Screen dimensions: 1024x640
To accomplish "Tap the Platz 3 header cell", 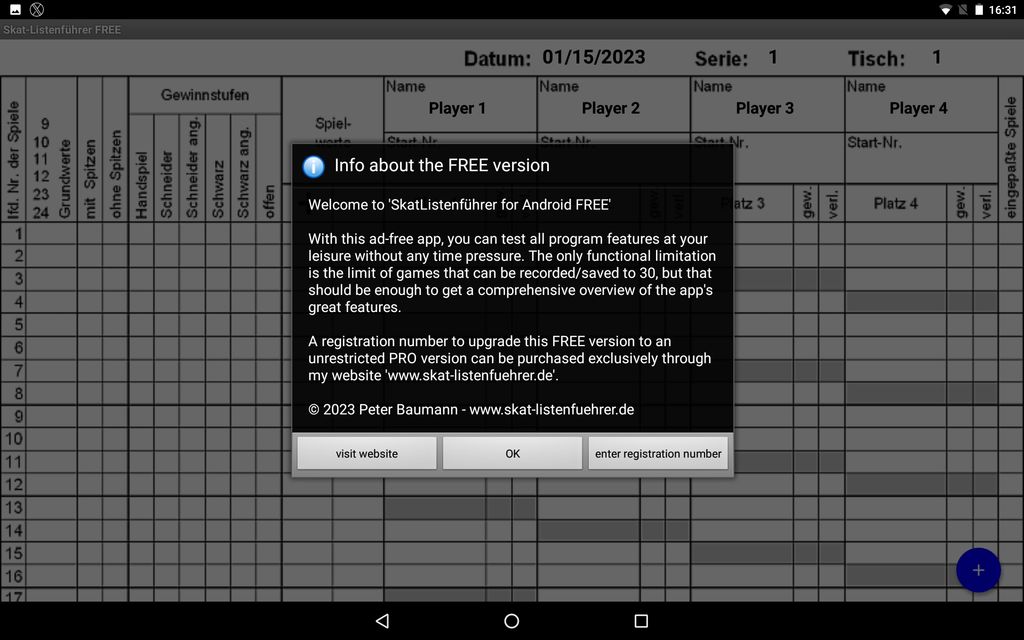I will point(743,204).
